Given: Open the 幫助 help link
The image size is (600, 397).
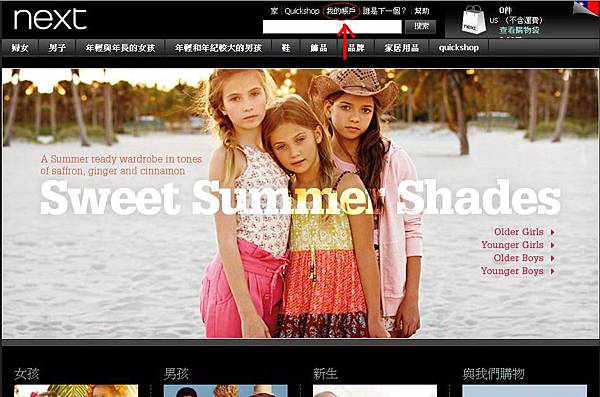Looking at the screenshot, I should pyautogui.click(x=422, y=11).
